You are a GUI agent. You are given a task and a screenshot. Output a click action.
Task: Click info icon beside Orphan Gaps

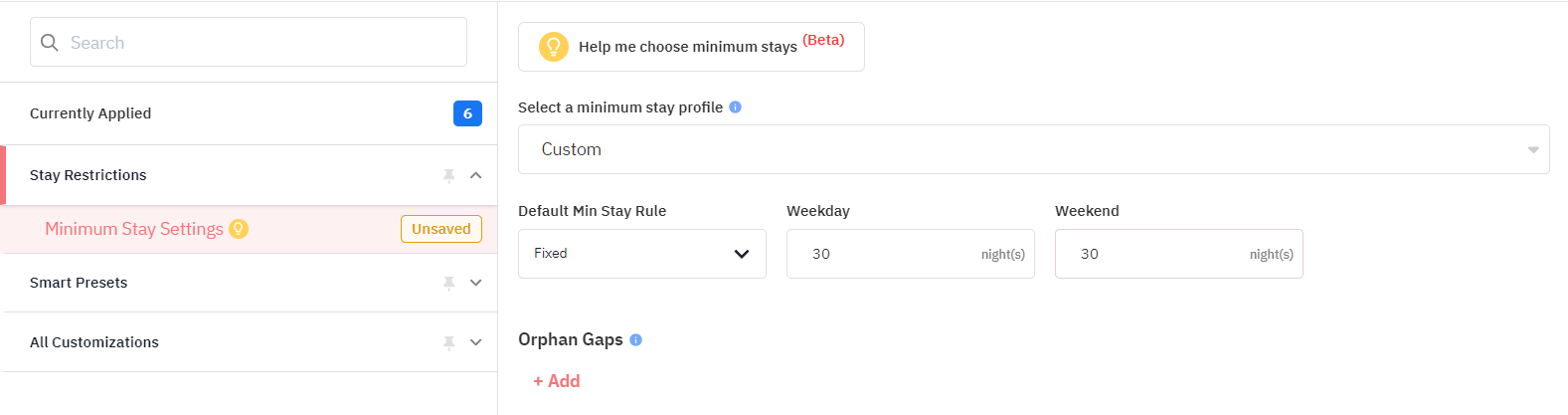click(x=635, y=339)
